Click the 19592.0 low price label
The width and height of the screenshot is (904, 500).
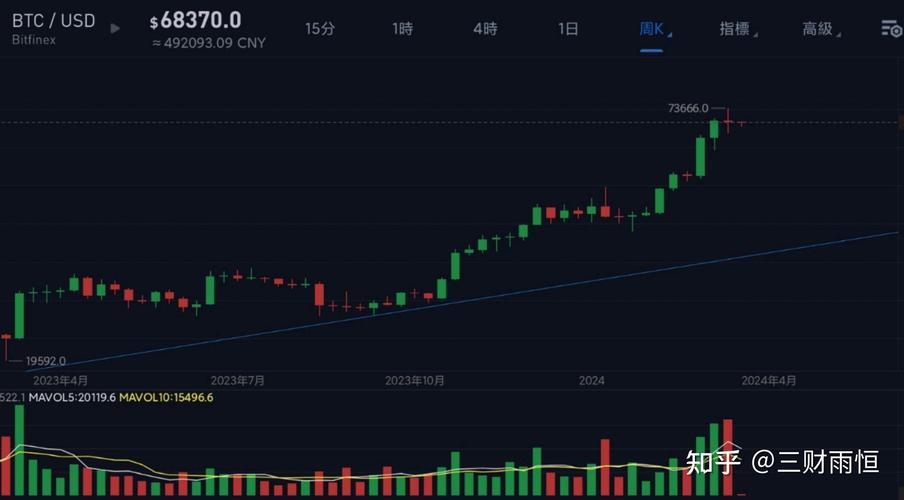tap(46, 361)
